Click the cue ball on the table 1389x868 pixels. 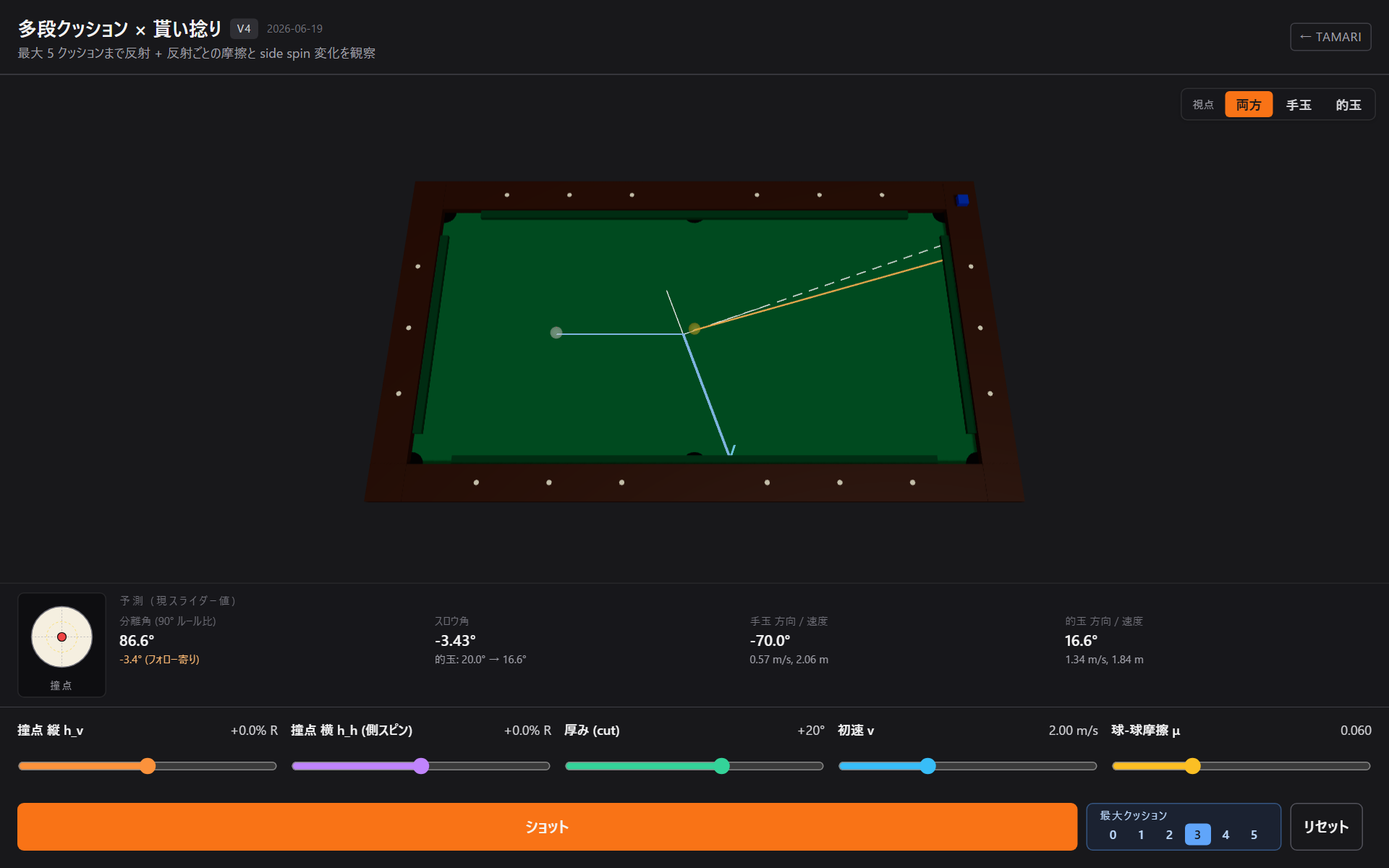pyautogui.click(x=556, y=333)
